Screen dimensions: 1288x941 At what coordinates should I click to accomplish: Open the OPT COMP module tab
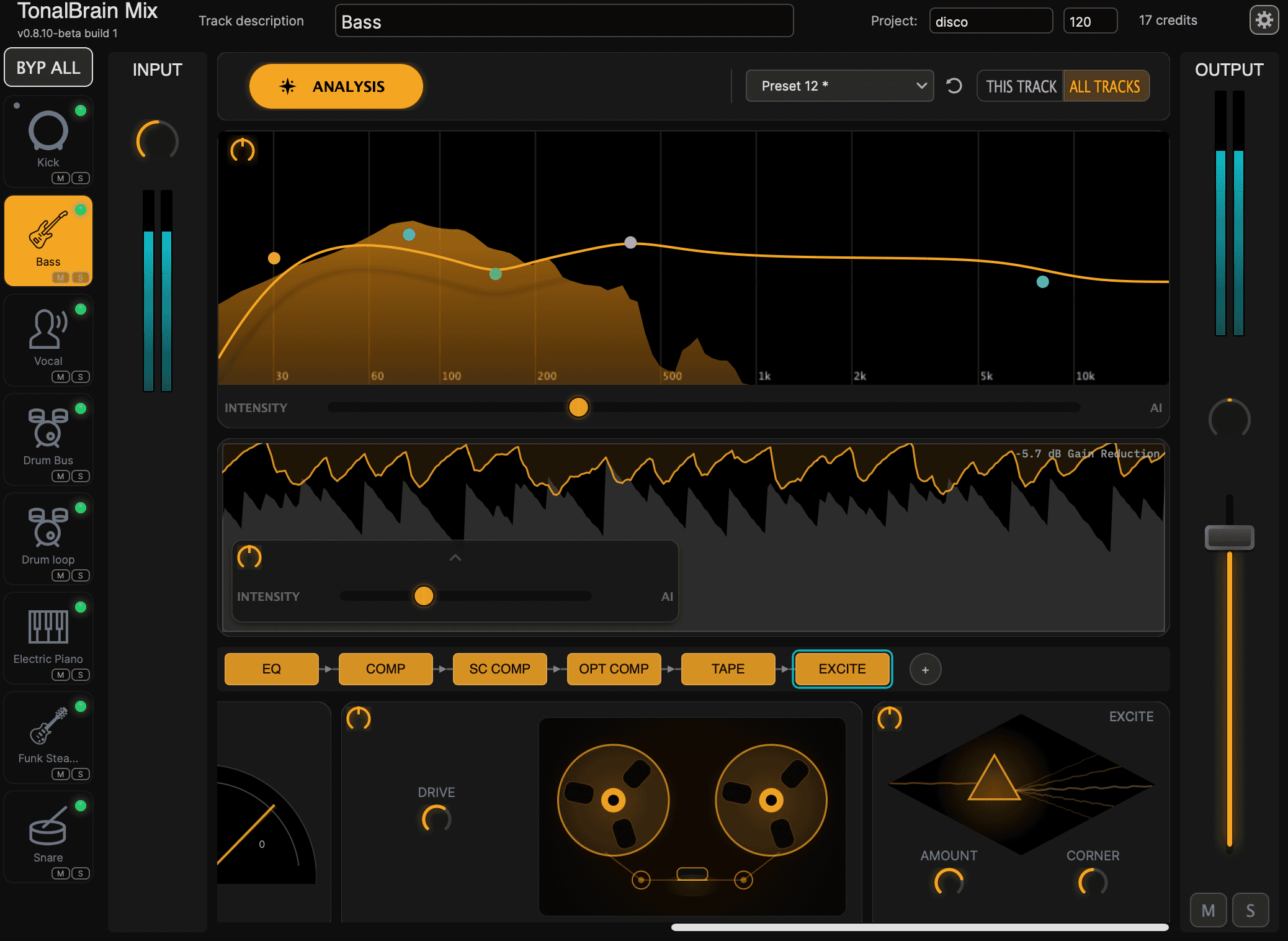[x=614, y=669]
